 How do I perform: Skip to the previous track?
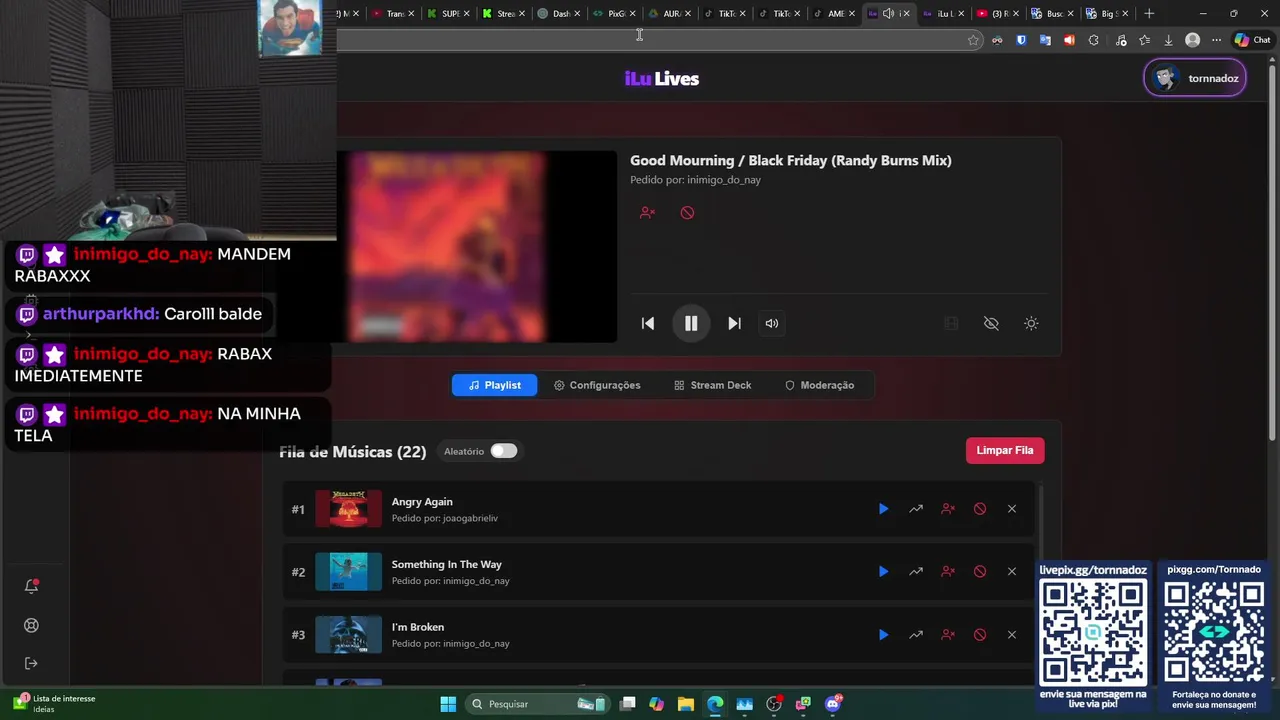coord(648,323)
